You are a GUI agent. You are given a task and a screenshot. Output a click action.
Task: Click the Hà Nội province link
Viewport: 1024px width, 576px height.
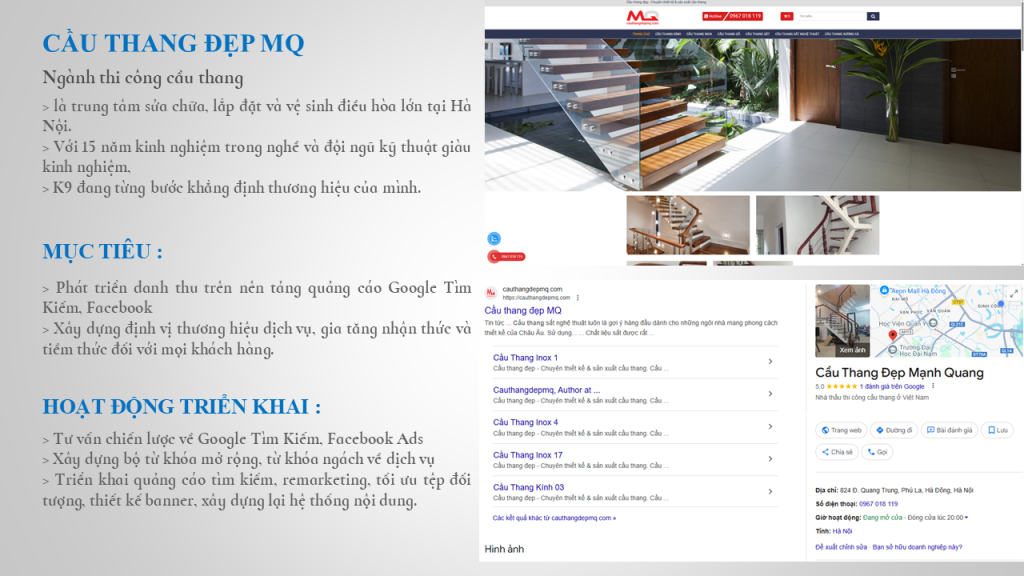[842, 532]
